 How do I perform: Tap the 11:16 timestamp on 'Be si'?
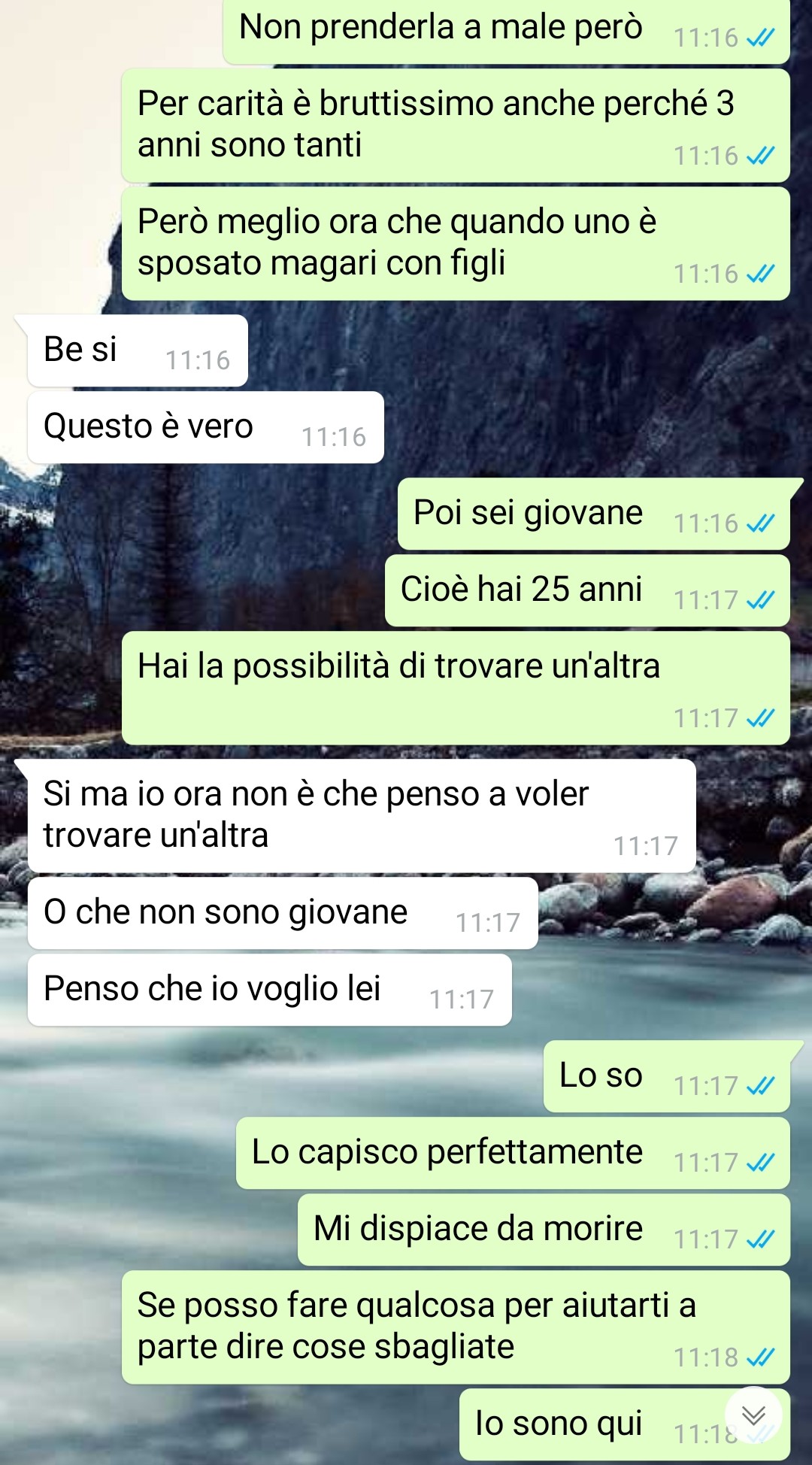198,360
